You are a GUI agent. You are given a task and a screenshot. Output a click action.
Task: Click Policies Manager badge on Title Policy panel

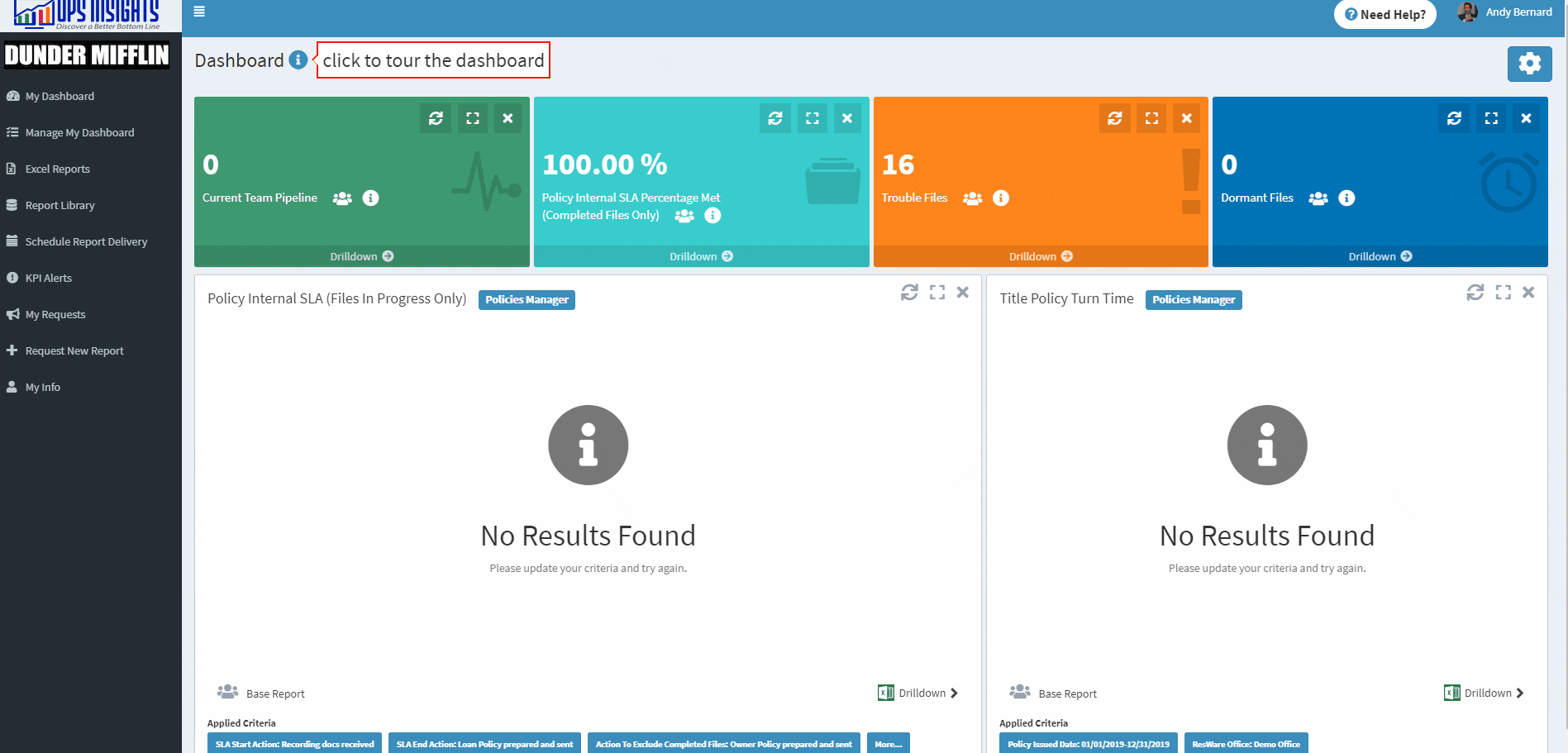click(1193, 300)
